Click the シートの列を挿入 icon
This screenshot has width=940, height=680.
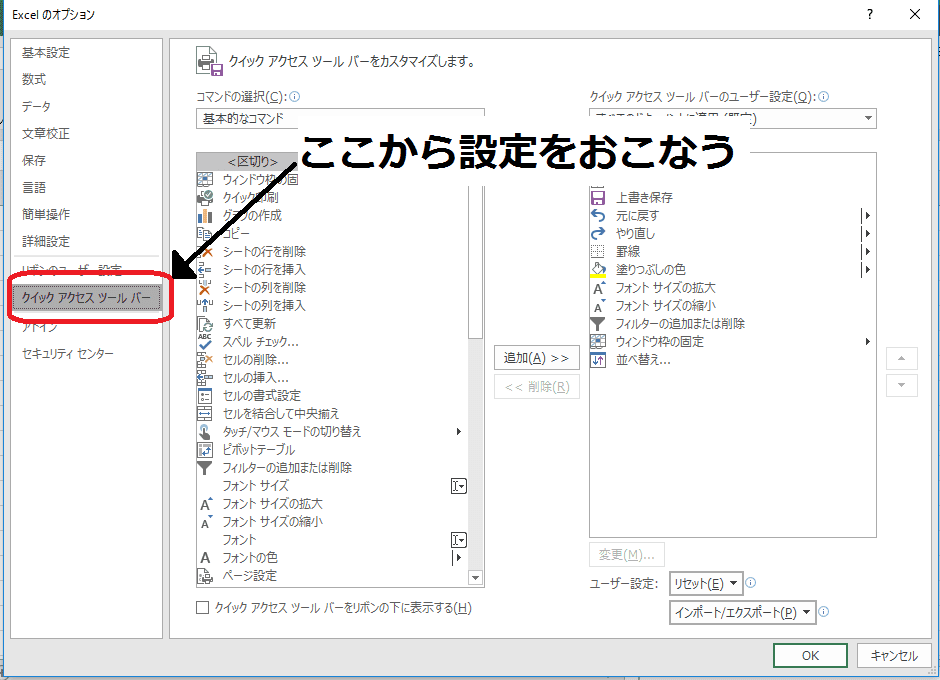(x=205, y=305)
